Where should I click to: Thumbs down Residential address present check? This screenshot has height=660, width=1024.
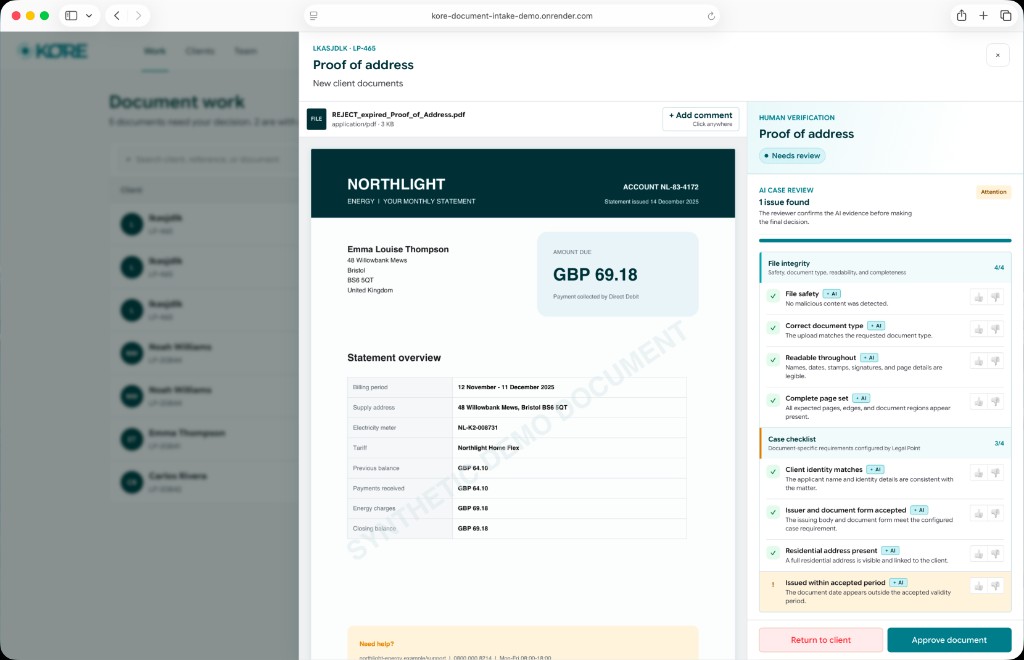coord(995,554)
